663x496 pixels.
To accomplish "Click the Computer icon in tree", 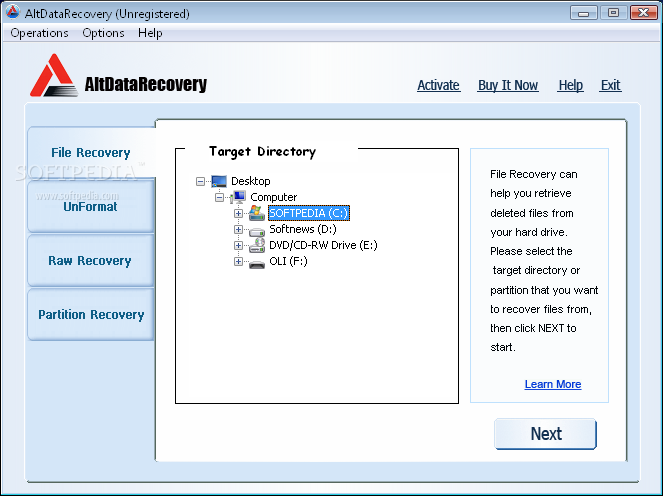I will coord(238,197).
